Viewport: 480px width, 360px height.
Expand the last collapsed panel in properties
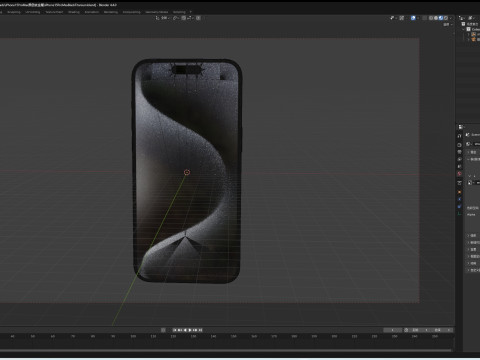click(469, 270)
